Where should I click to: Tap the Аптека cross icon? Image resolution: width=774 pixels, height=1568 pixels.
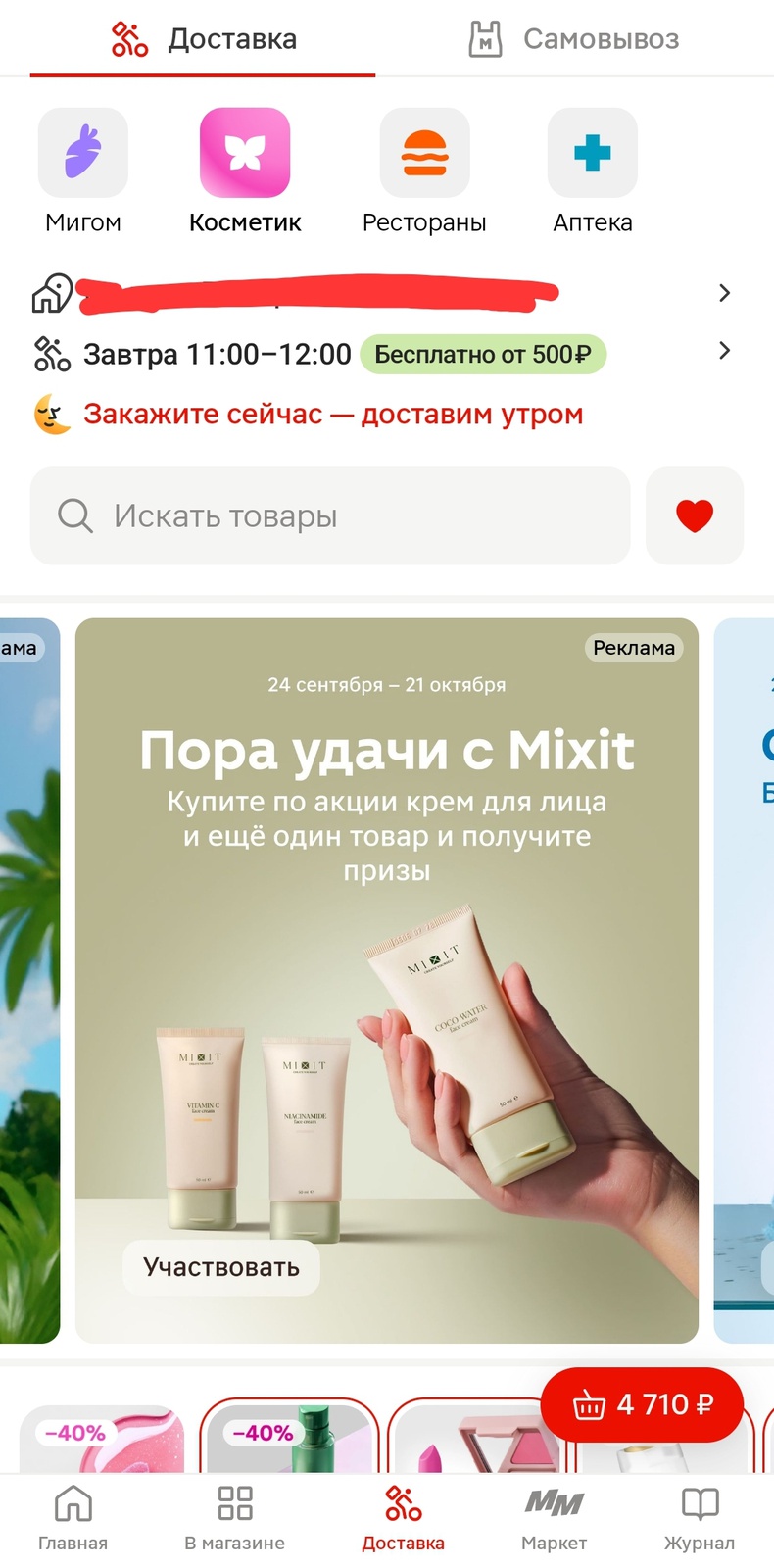pyautogui.click(x=593, y=153)
